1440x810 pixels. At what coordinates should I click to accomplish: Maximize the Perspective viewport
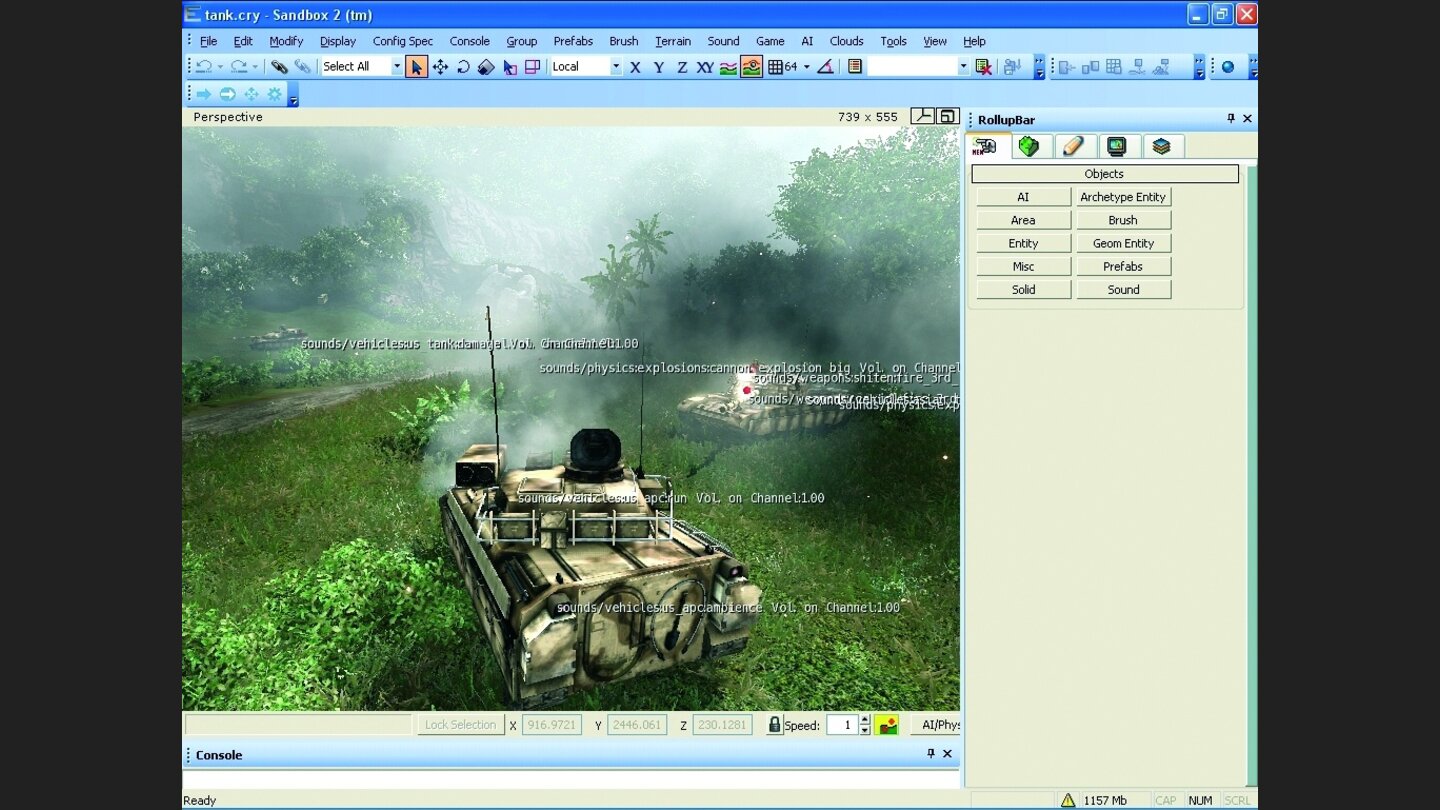tap(948, 116)
